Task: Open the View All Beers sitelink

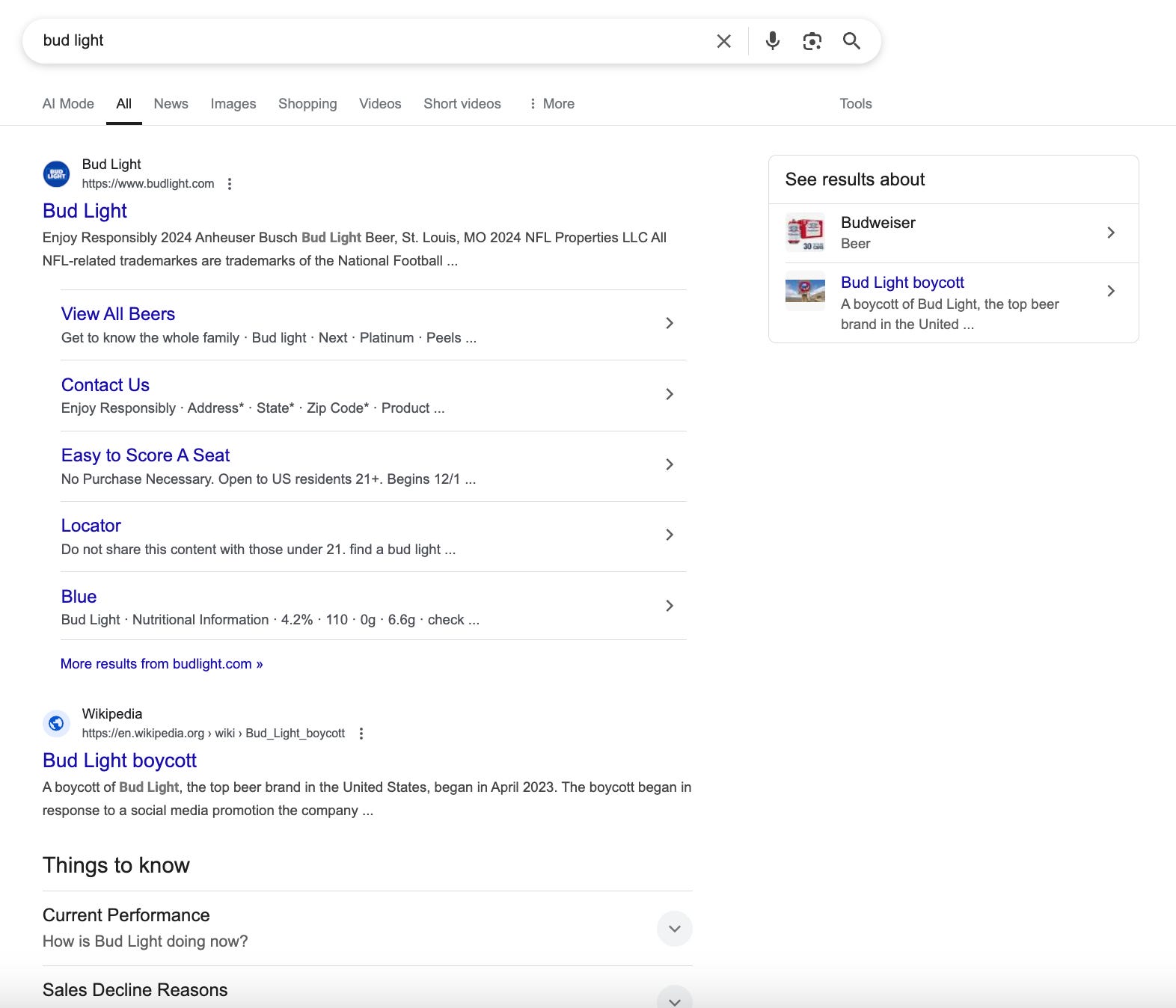Action: [118, 314]
